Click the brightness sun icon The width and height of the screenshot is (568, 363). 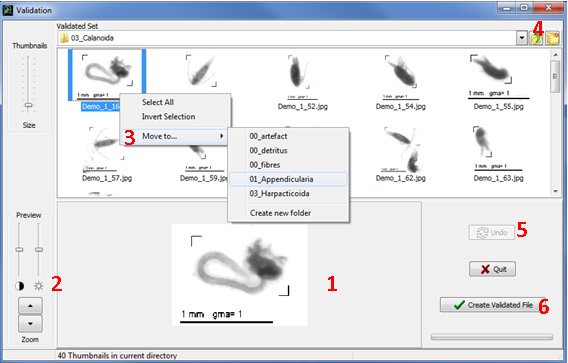[38, 286]
